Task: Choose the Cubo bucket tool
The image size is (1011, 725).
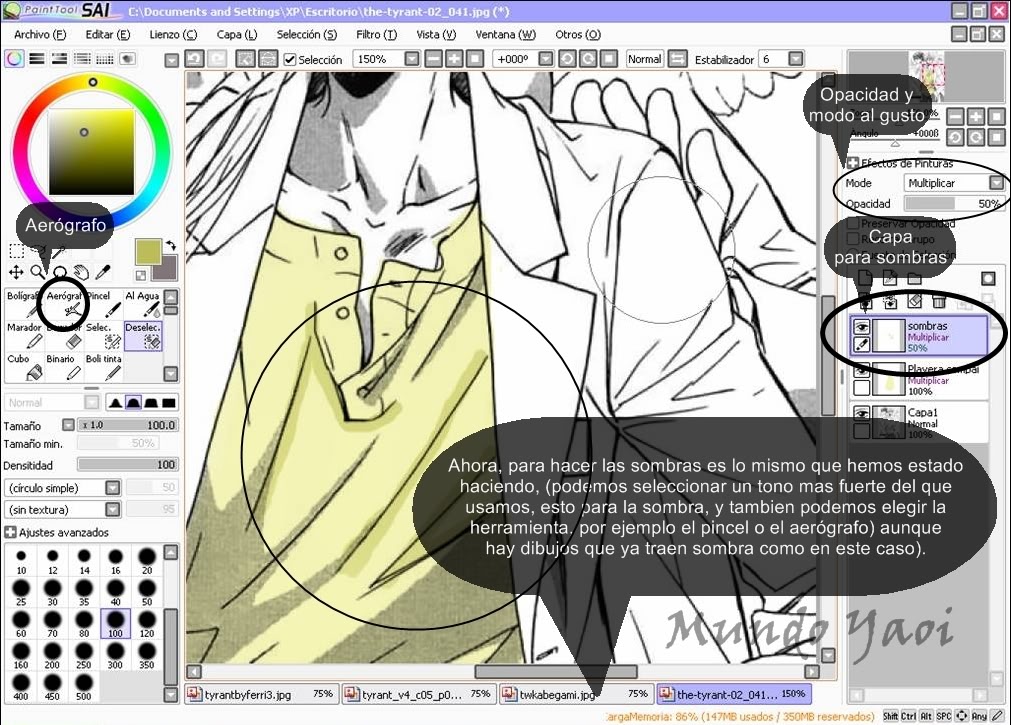Action: pyautogui.click(x=25, y=366)
